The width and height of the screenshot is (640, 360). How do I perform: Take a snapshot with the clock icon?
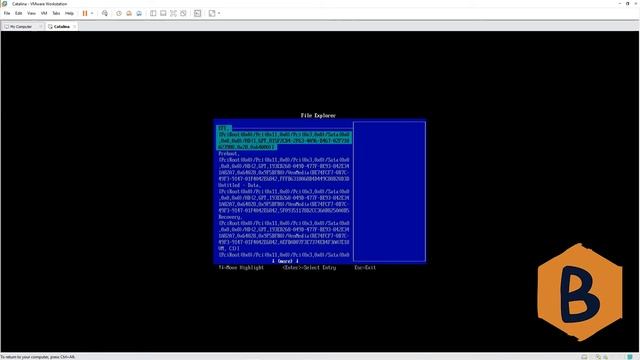click(x=119, y=13)
